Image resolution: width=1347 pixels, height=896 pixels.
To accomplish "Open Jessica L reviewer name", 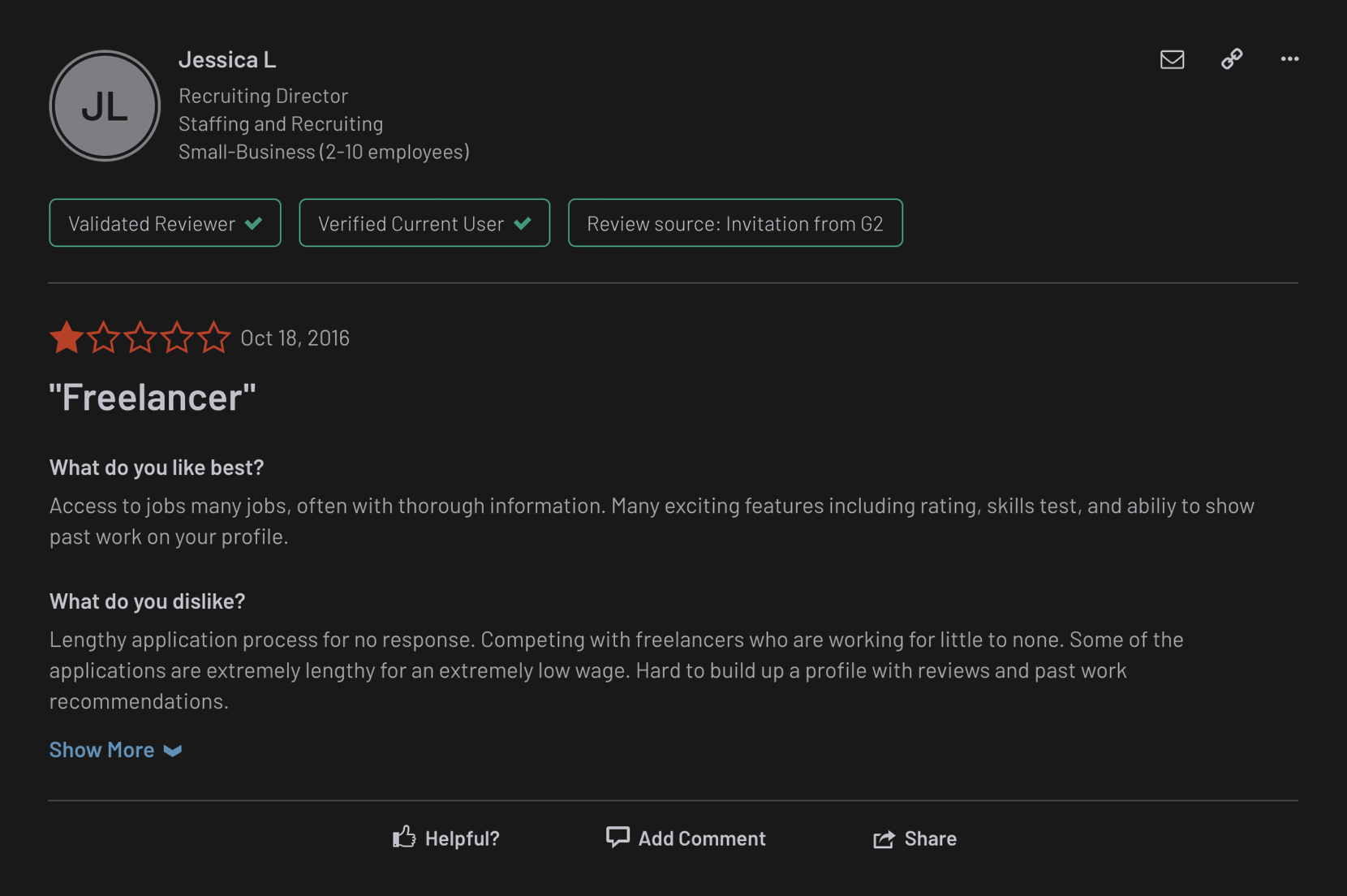I will click(227, 59).
